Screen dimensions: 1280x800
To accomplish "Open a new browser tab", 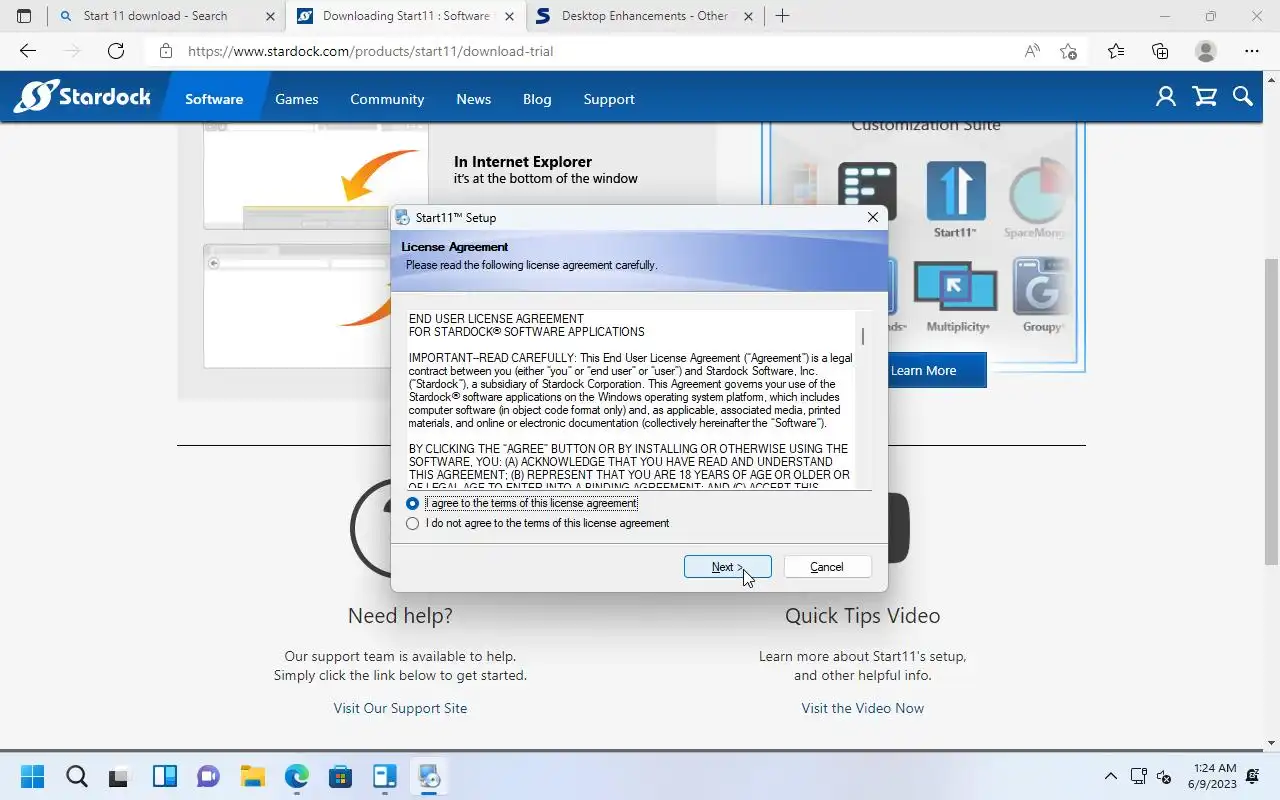I will click(x=783, y=16).
